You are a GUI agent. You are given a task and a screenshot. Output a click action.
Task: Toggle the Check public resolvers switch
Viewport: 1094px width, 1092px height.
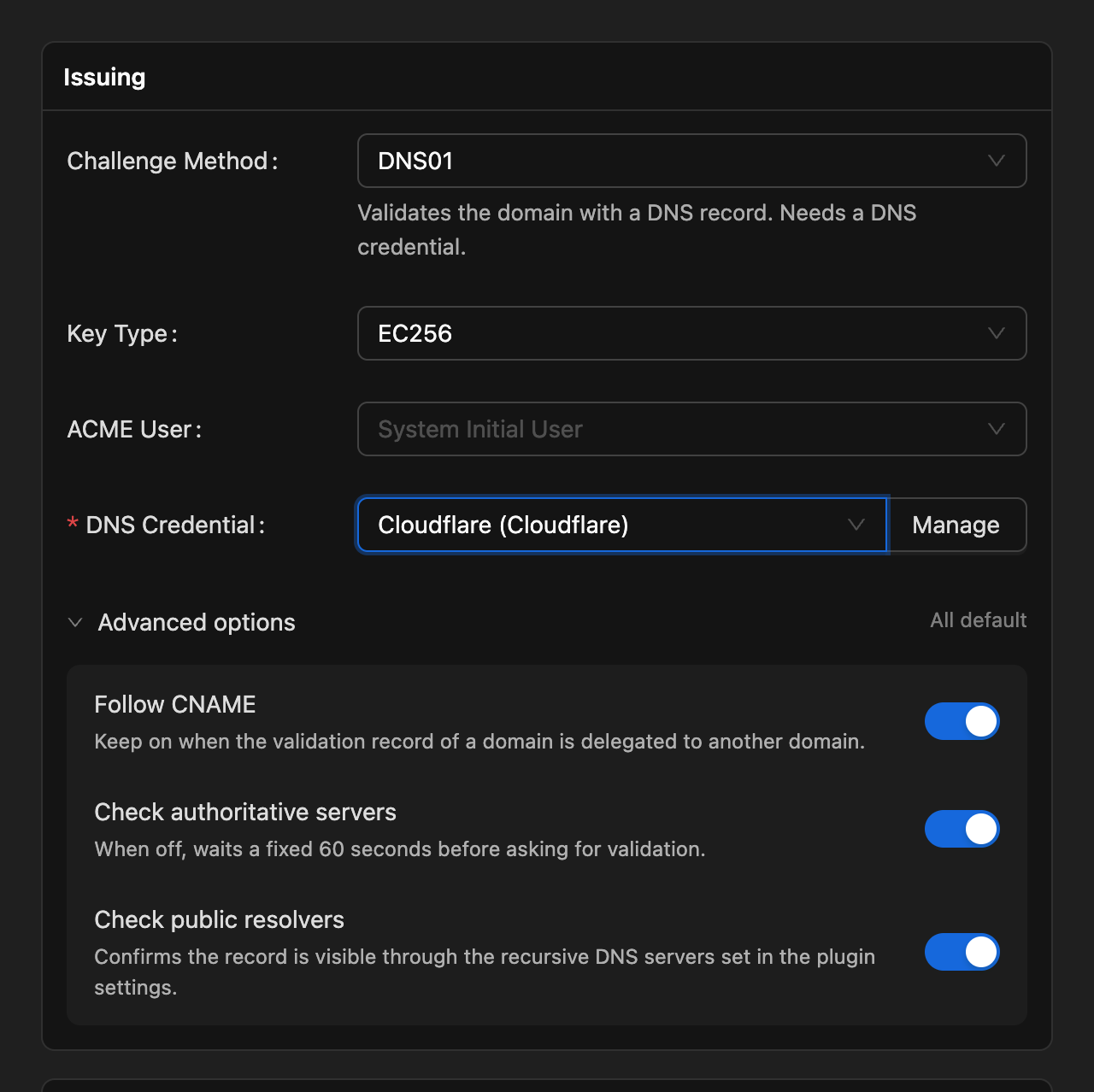[962, 952]
